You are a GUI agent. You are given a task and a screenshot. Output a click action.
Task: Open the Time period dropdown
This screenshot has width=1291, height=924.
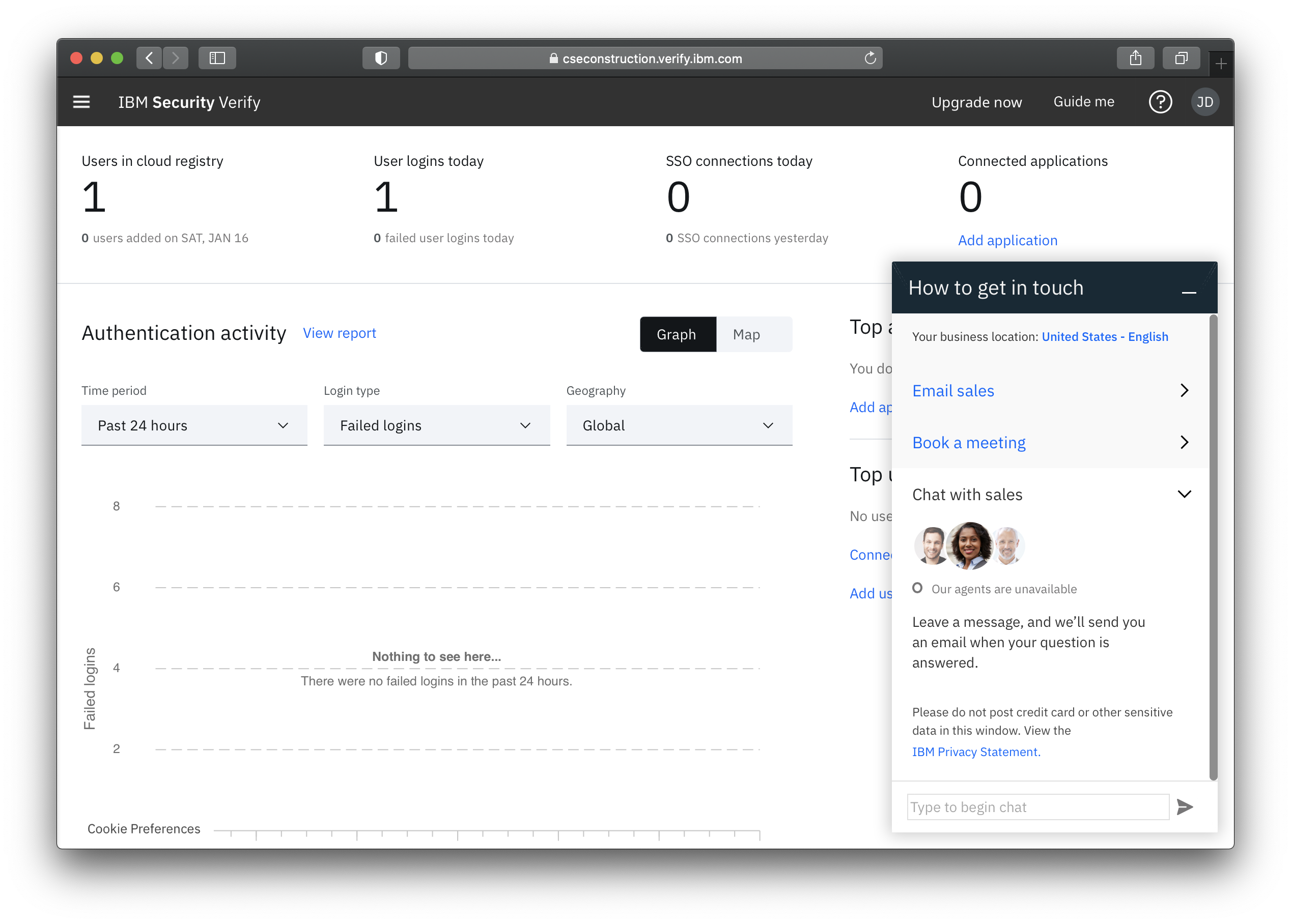click(194, 425)
